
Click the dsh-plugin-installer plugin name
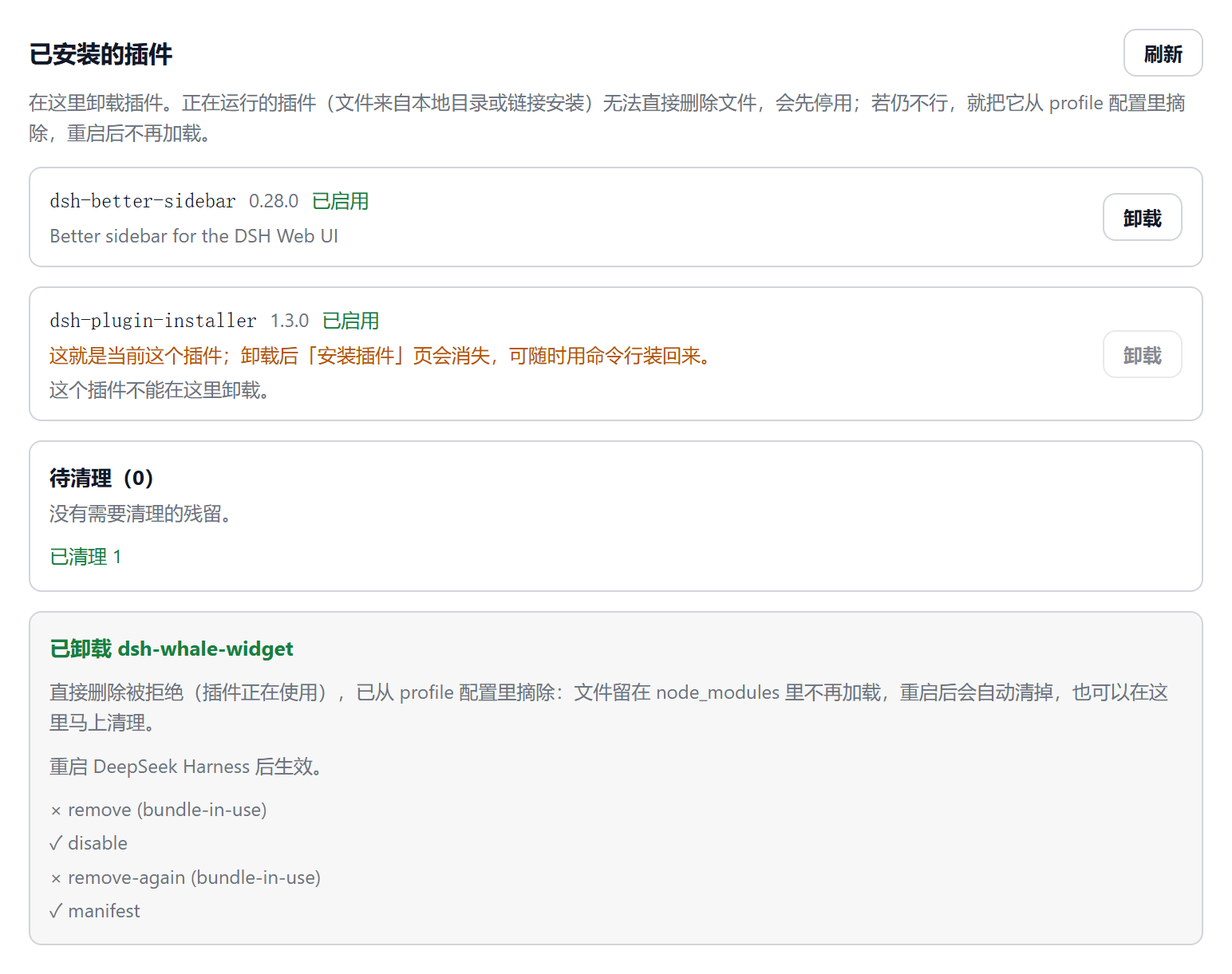tap(153, 321)
